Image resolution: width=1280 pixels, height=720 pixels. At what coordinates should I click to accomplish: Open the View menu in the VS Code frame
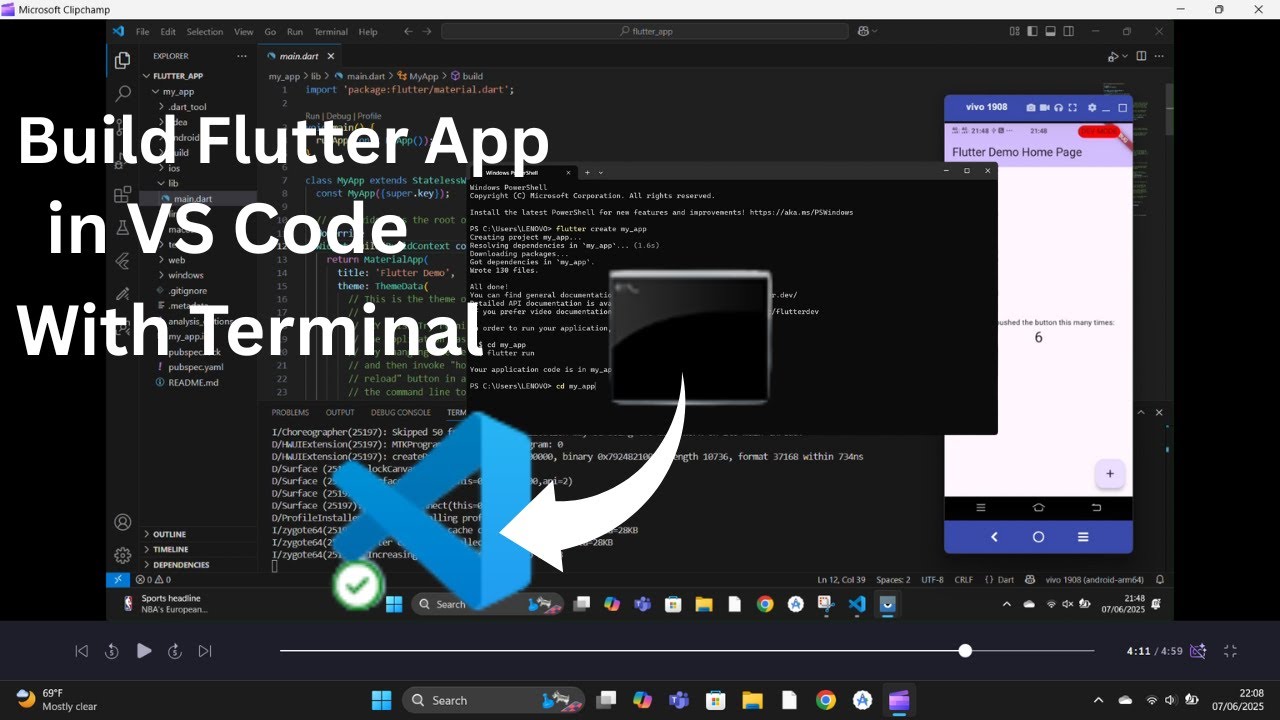244,31
